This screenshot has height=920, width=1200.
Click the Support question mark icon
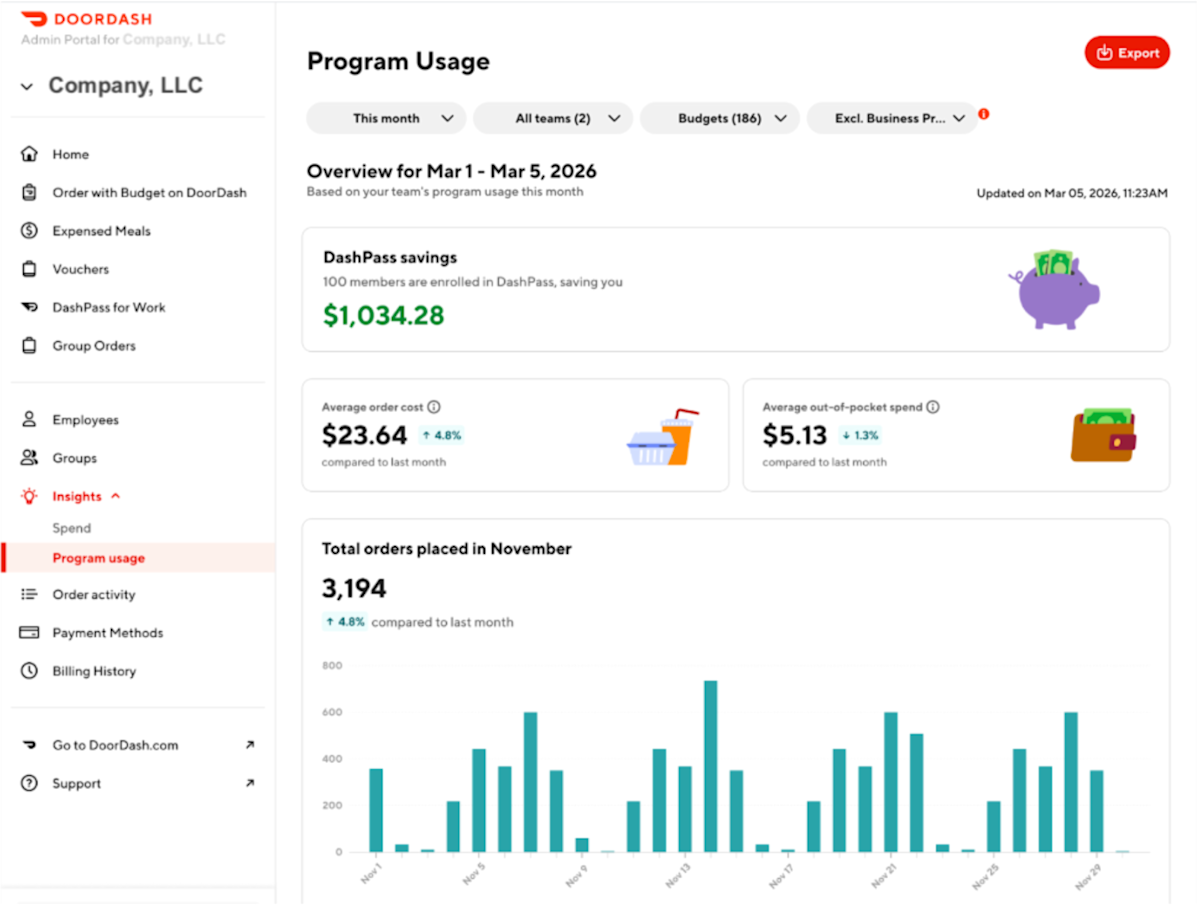pos(29,784)
